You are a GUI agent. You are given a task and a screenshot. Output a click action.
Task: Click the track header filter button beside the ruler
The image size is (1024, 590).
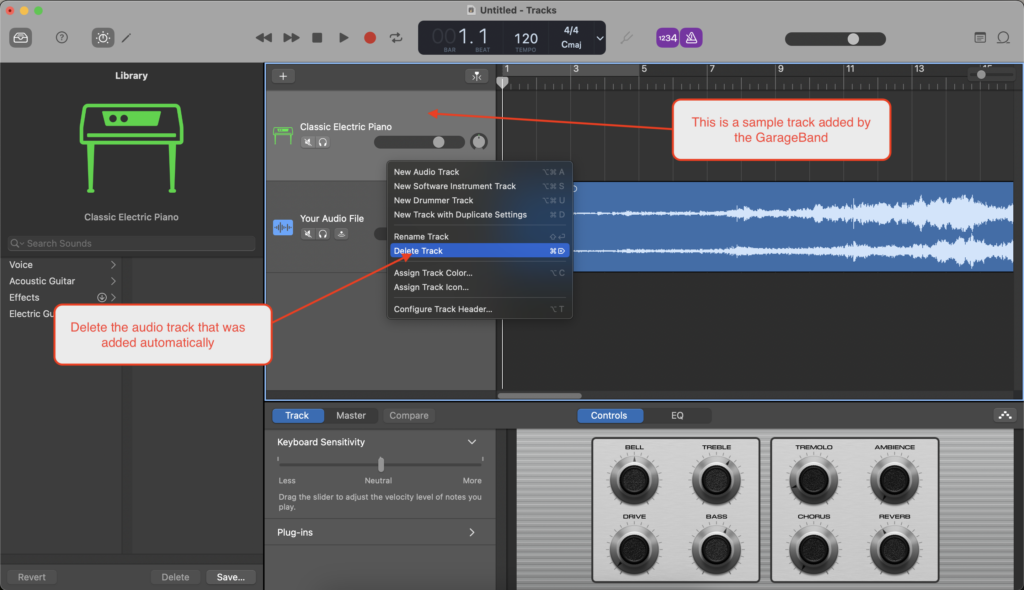click(x=477, y=76)
